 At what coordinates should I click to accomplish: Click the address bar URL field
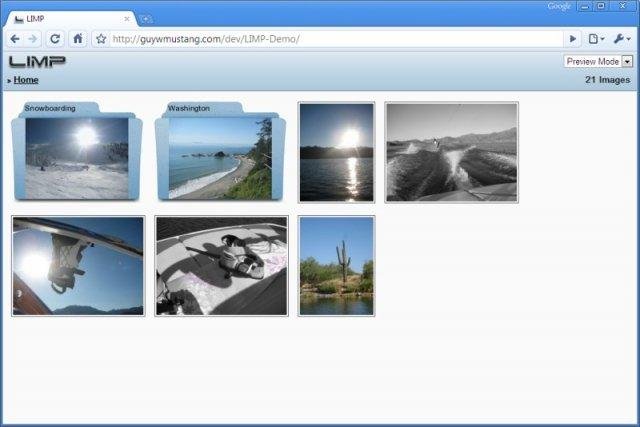[x=337, y=39]
